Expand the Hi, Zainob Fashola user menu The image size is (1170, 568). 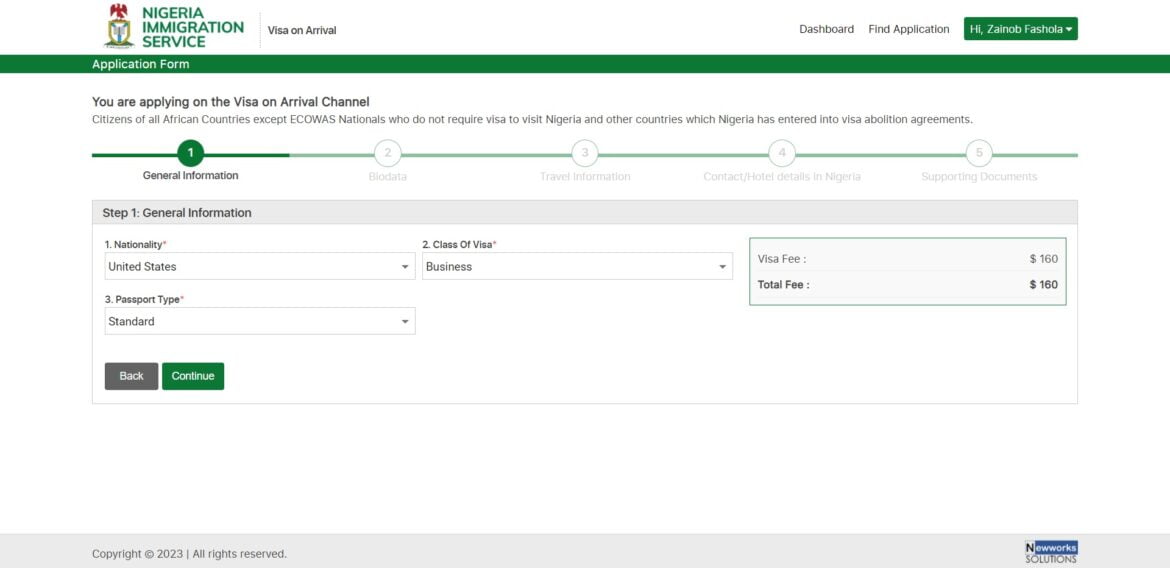click(x=1021, y=29)
